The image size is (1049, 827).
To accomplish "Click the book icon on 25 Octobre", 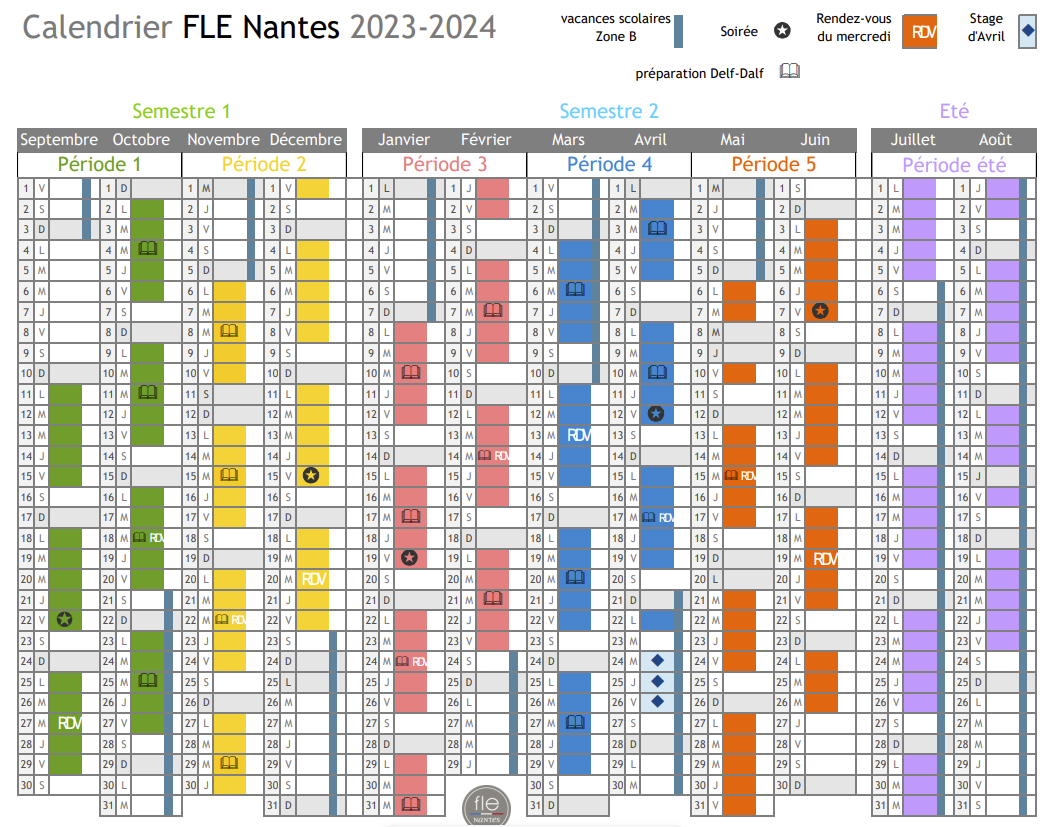I will tap(147, 681).
